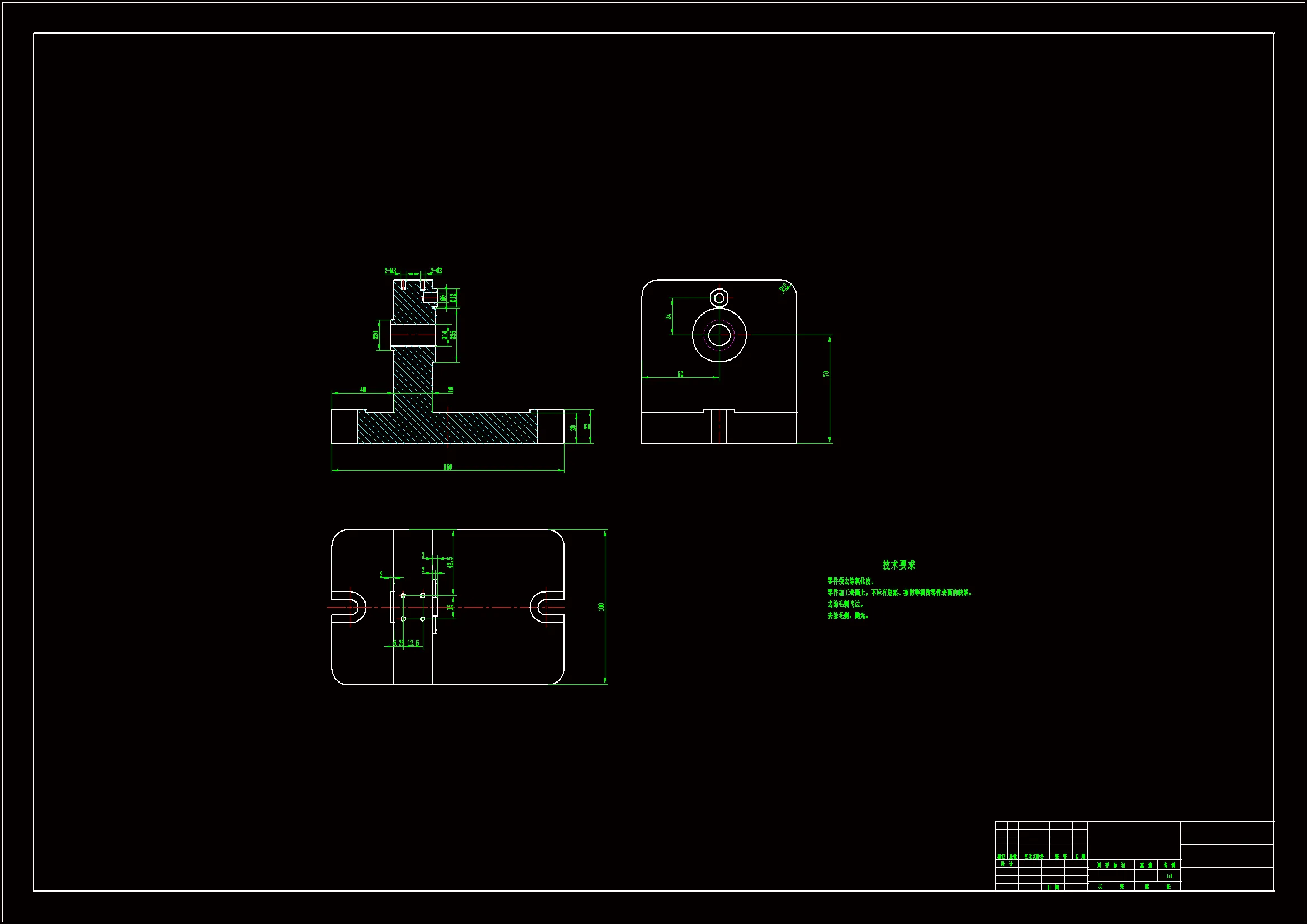
Task: Select the 技术要求 heading text
Action: 898,565
